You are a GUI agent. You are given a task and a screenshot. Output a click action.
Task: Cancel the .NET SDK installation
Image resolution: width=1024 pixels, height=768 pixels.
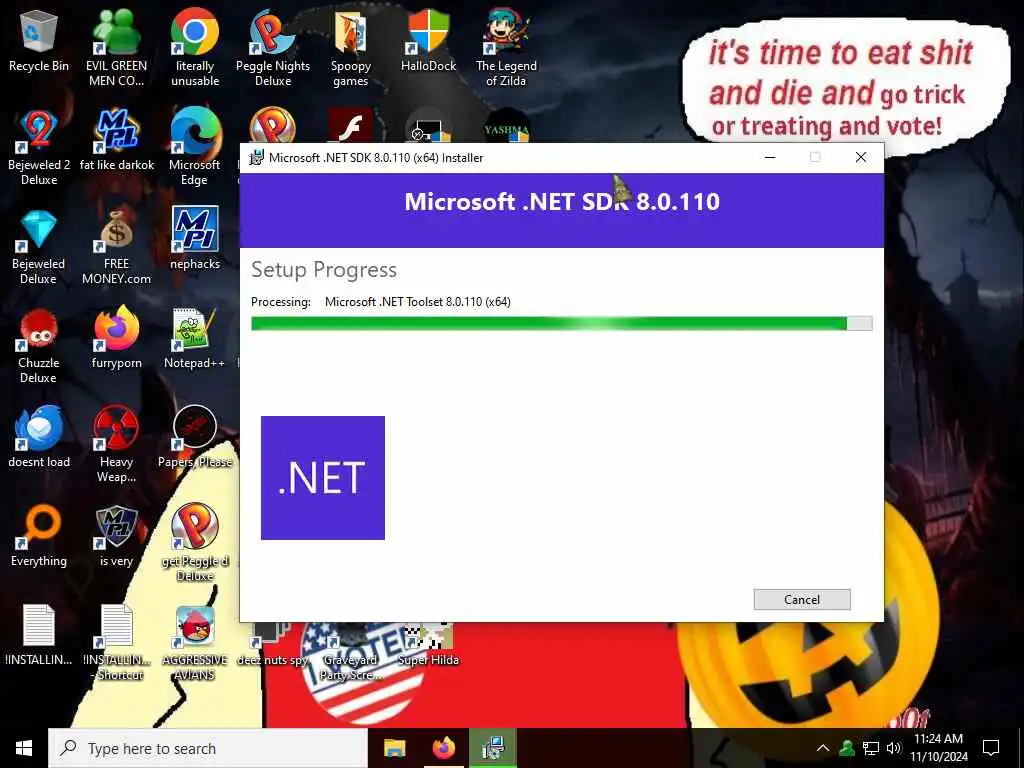[x=801, y=600]
